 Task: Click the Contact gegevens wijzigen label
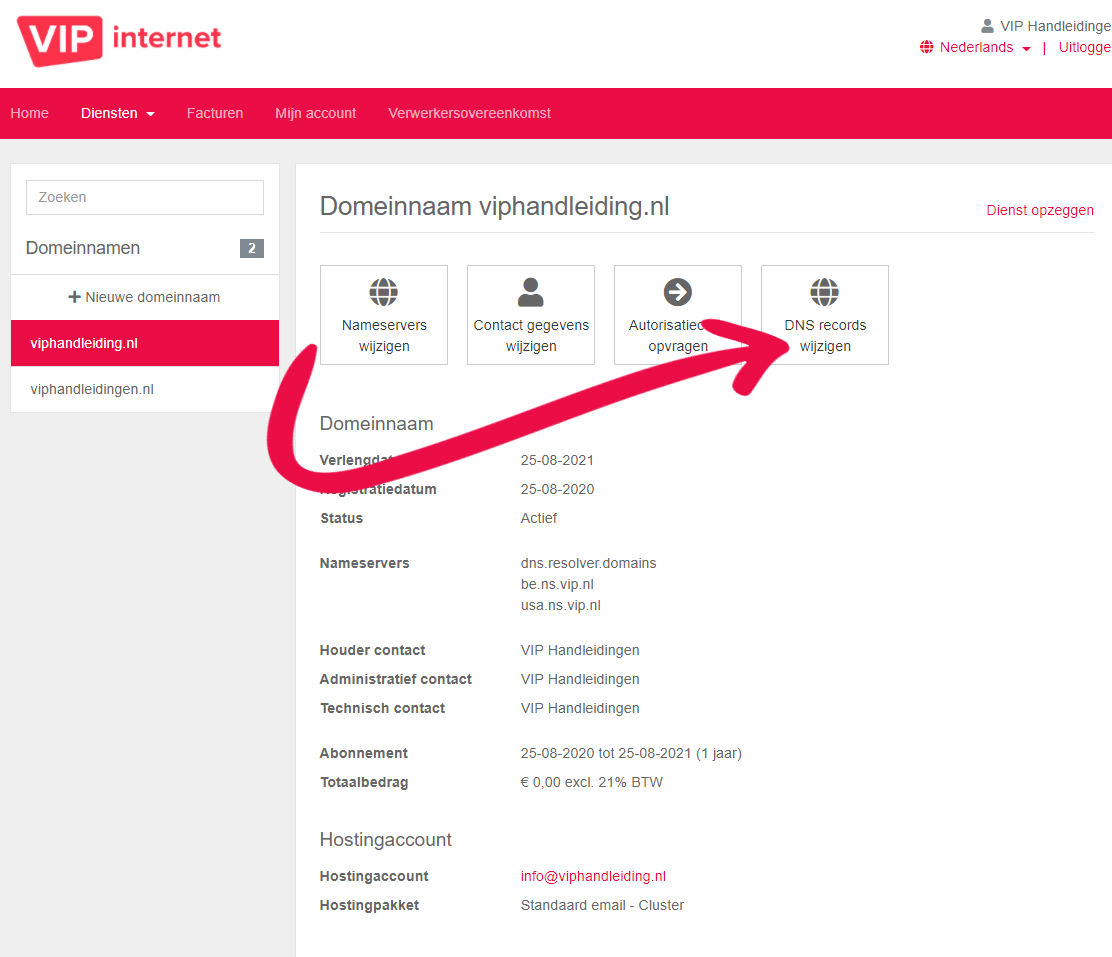point(531,336)
